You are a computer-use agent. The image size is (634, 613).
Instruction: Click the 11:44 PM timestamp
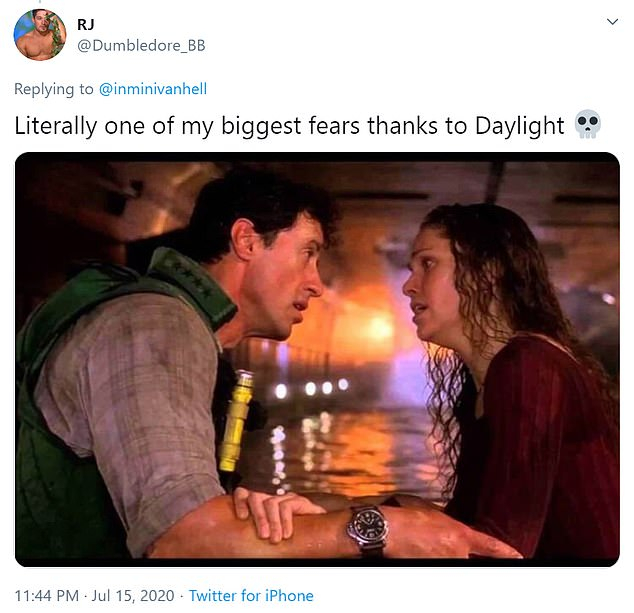click(47, 596)
